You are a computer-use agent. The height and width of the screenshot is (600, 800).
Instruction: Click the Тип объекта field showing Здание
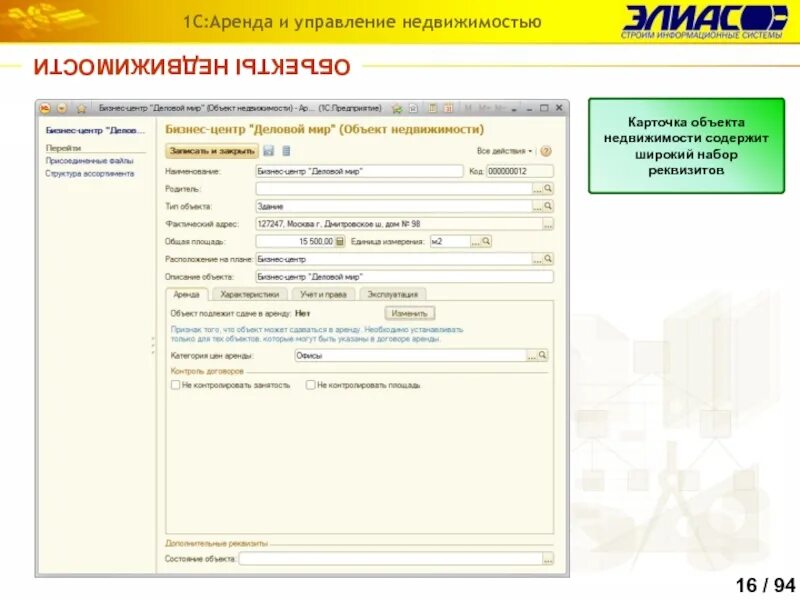pyautogui.click(x=394, y=206)
